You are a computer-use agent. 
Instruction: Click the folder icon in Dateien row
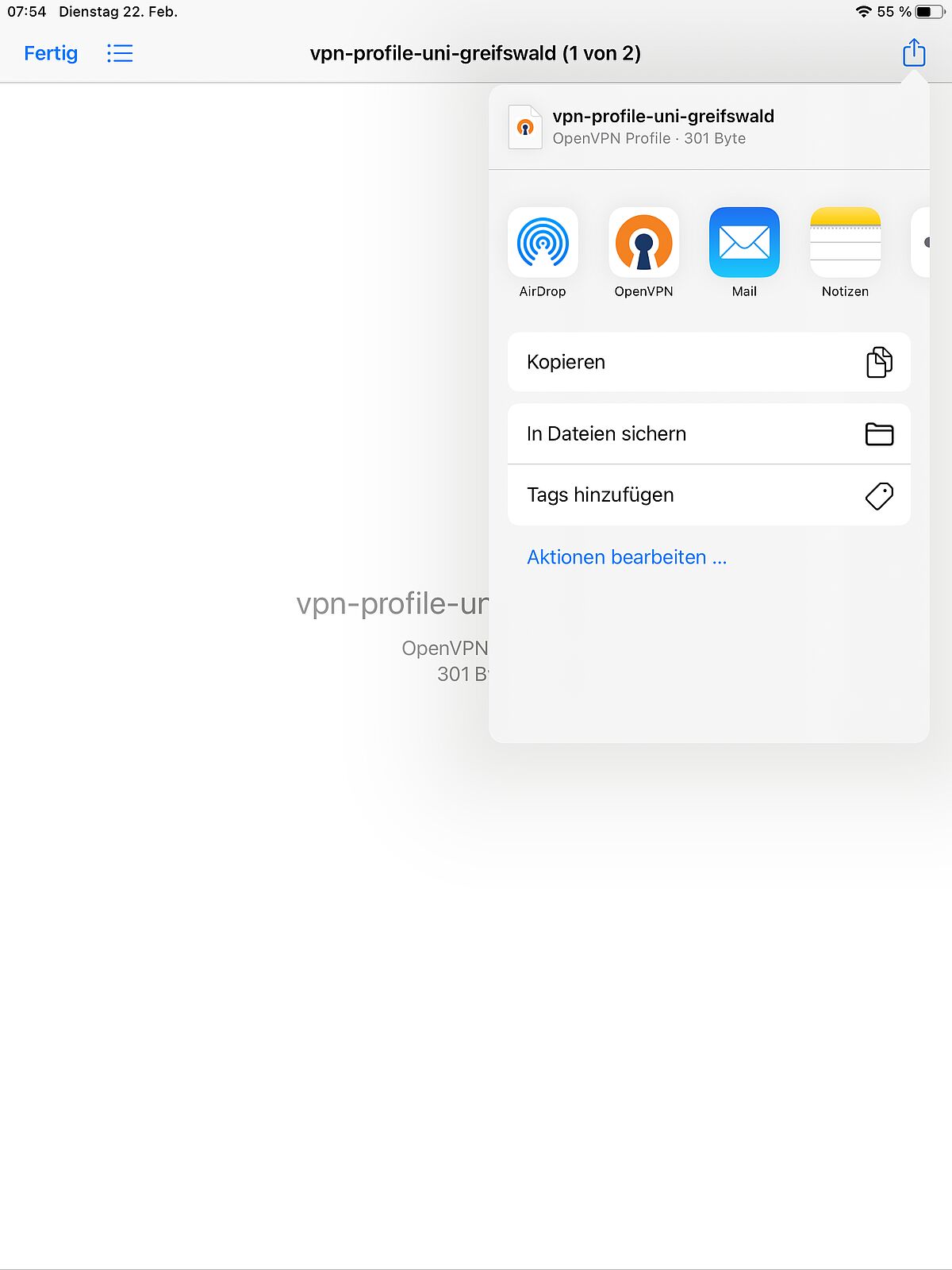(879, 434)
